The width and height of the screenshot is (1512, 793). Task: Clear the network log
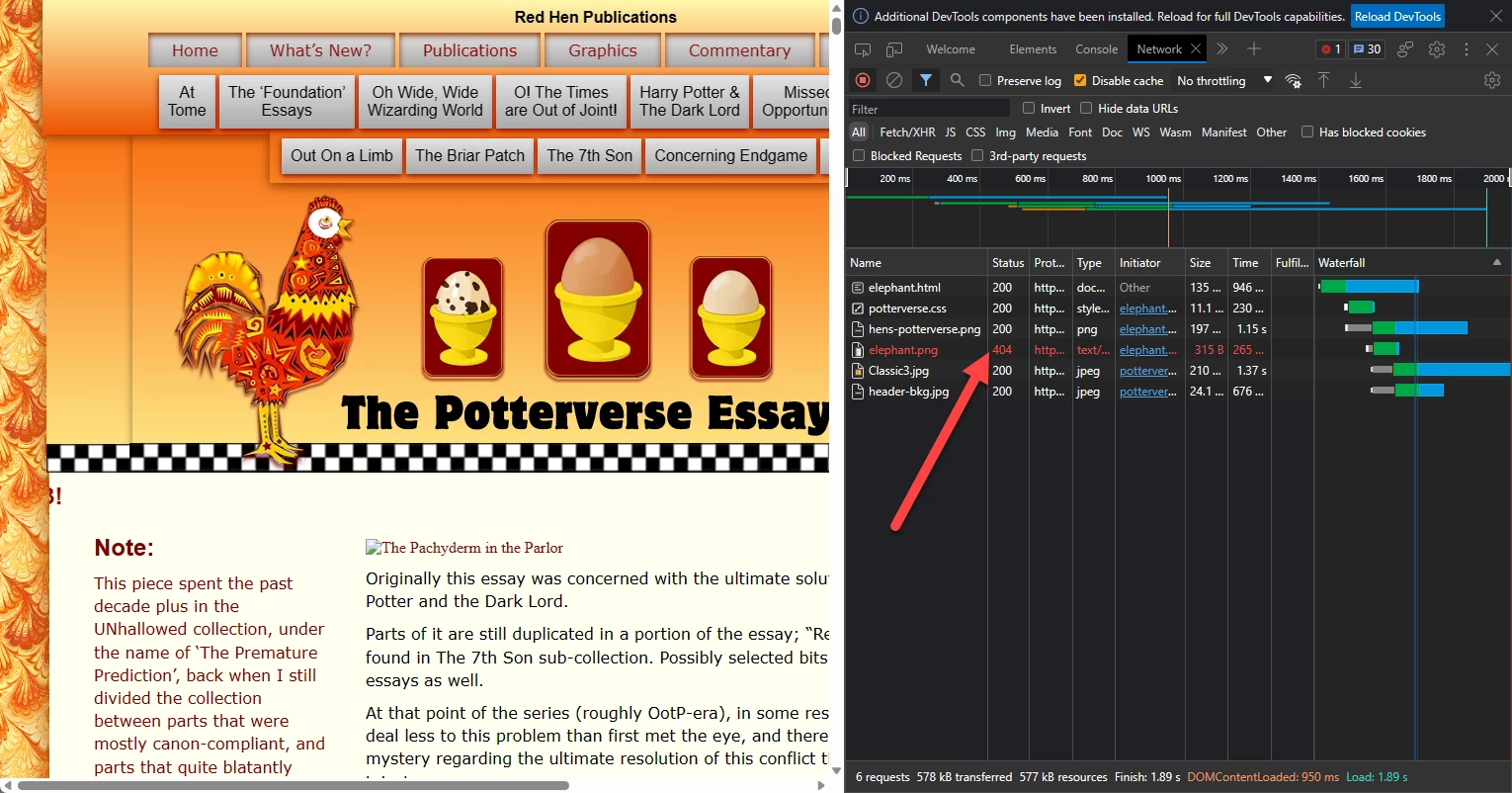tap(894, 80)
